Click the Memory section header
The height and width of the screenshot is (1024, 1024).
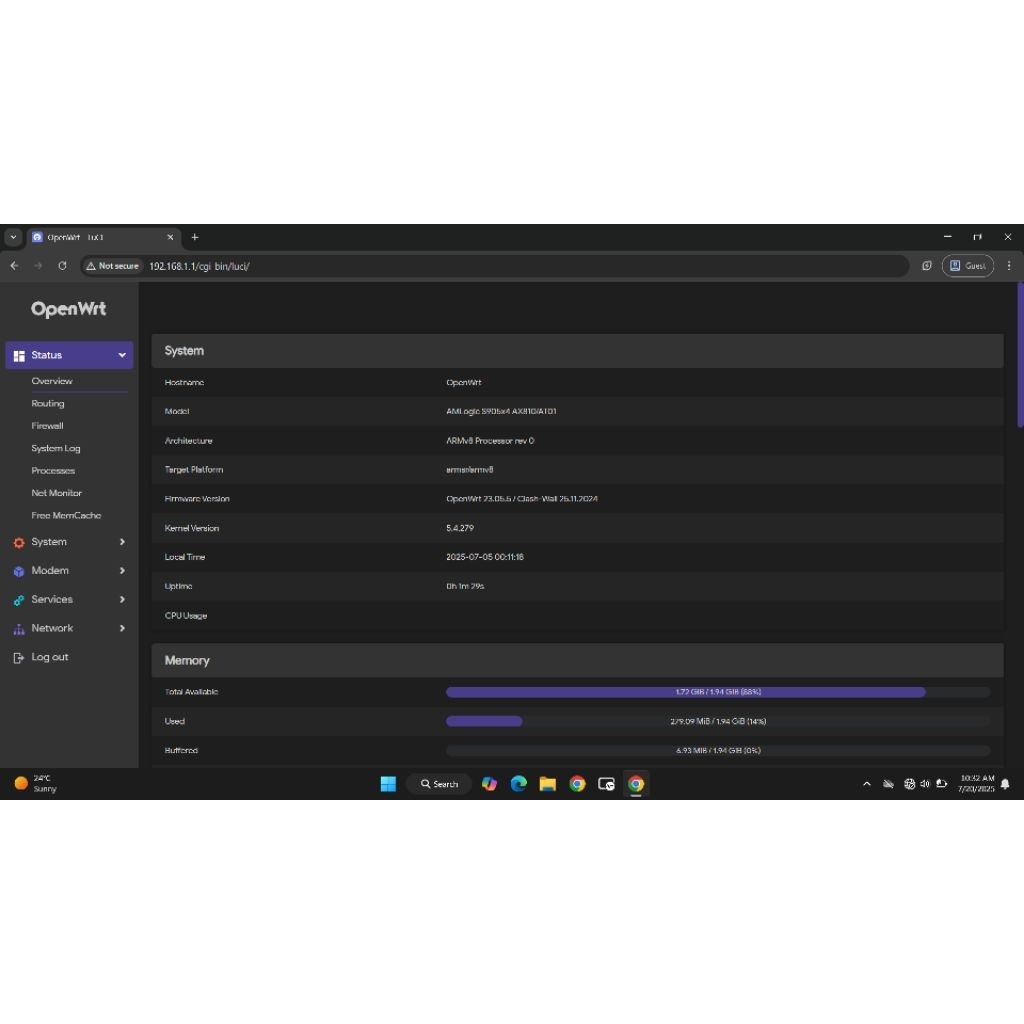coord(577,661)
